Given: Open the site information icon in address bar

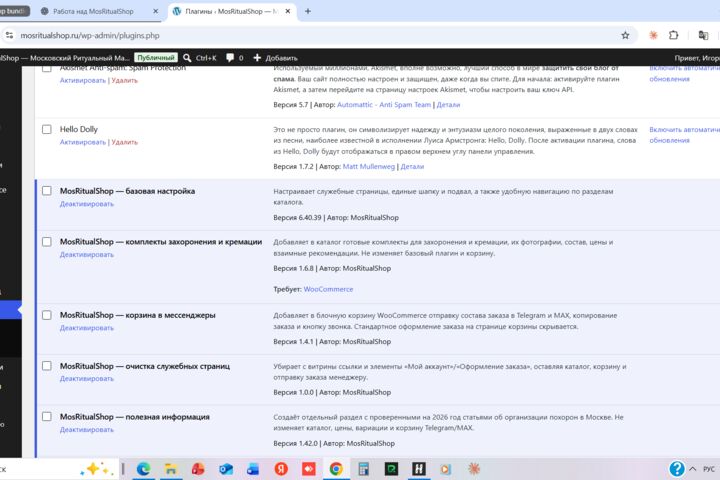Looking at the screenshot, I should coord(9,35).
